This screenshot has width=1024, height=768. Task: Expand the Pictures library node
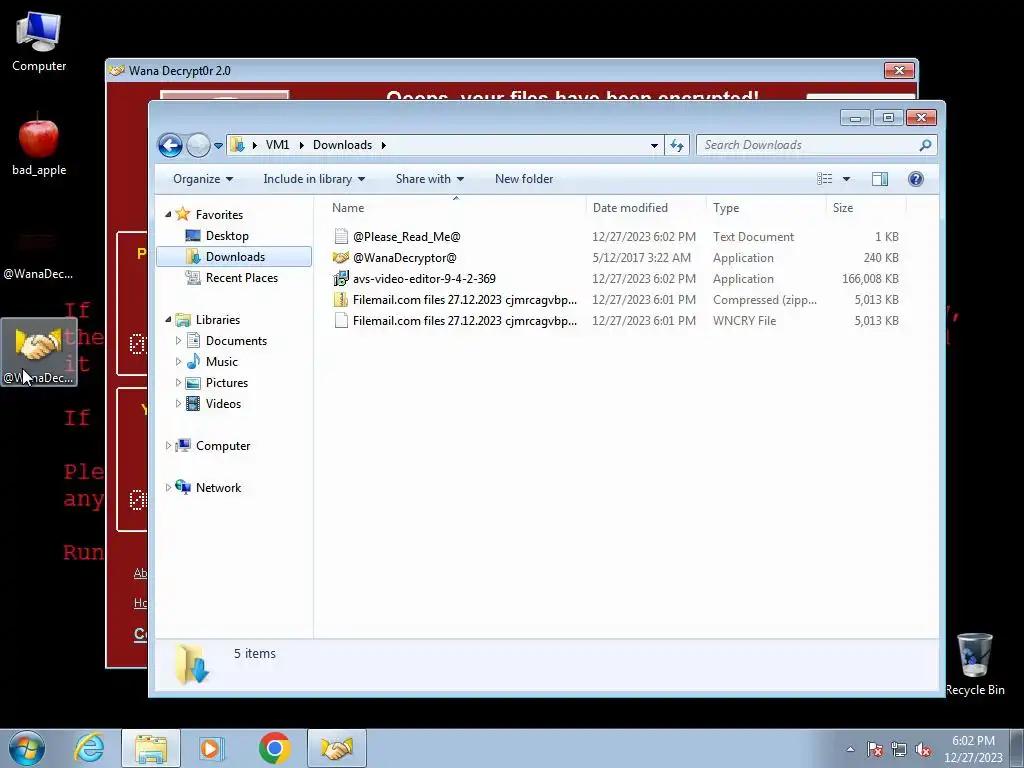178,383
